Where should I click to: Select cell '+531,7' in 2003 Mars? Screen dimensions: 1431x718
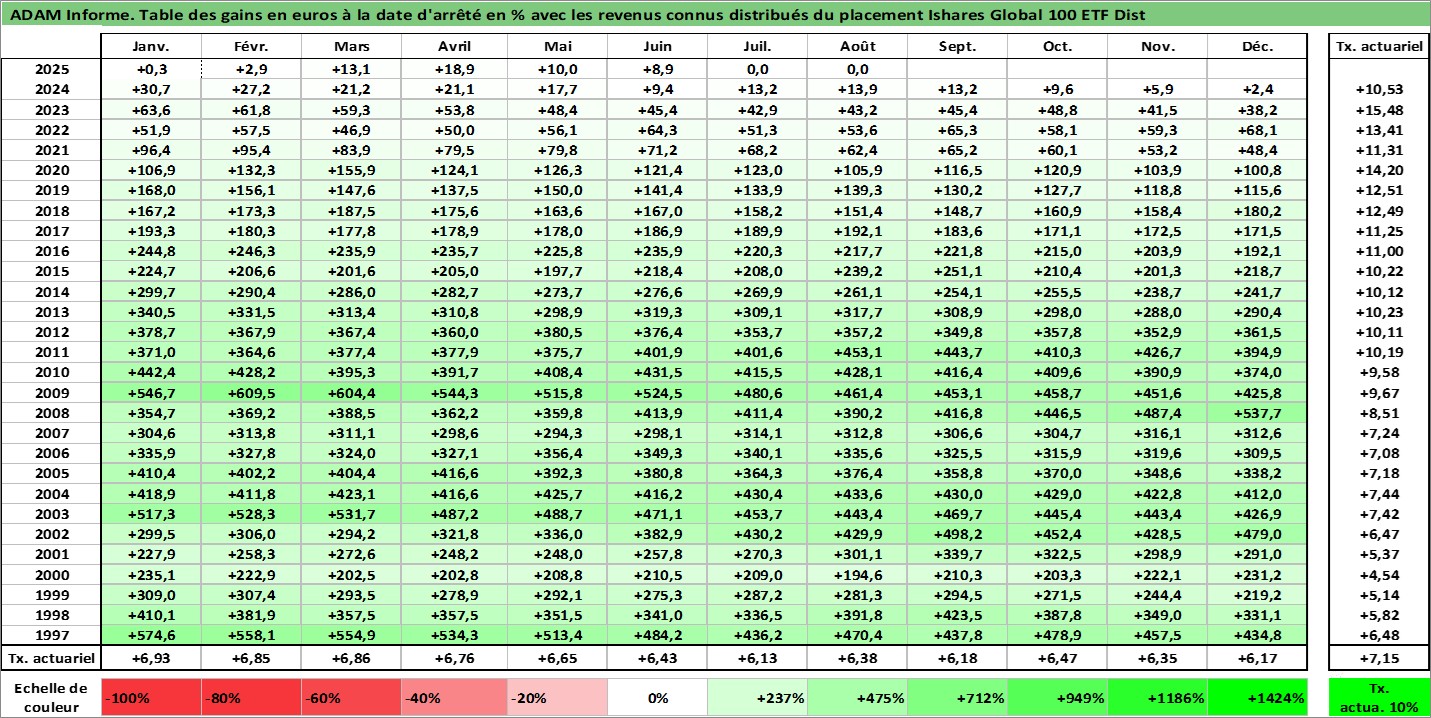pos(352,514)
